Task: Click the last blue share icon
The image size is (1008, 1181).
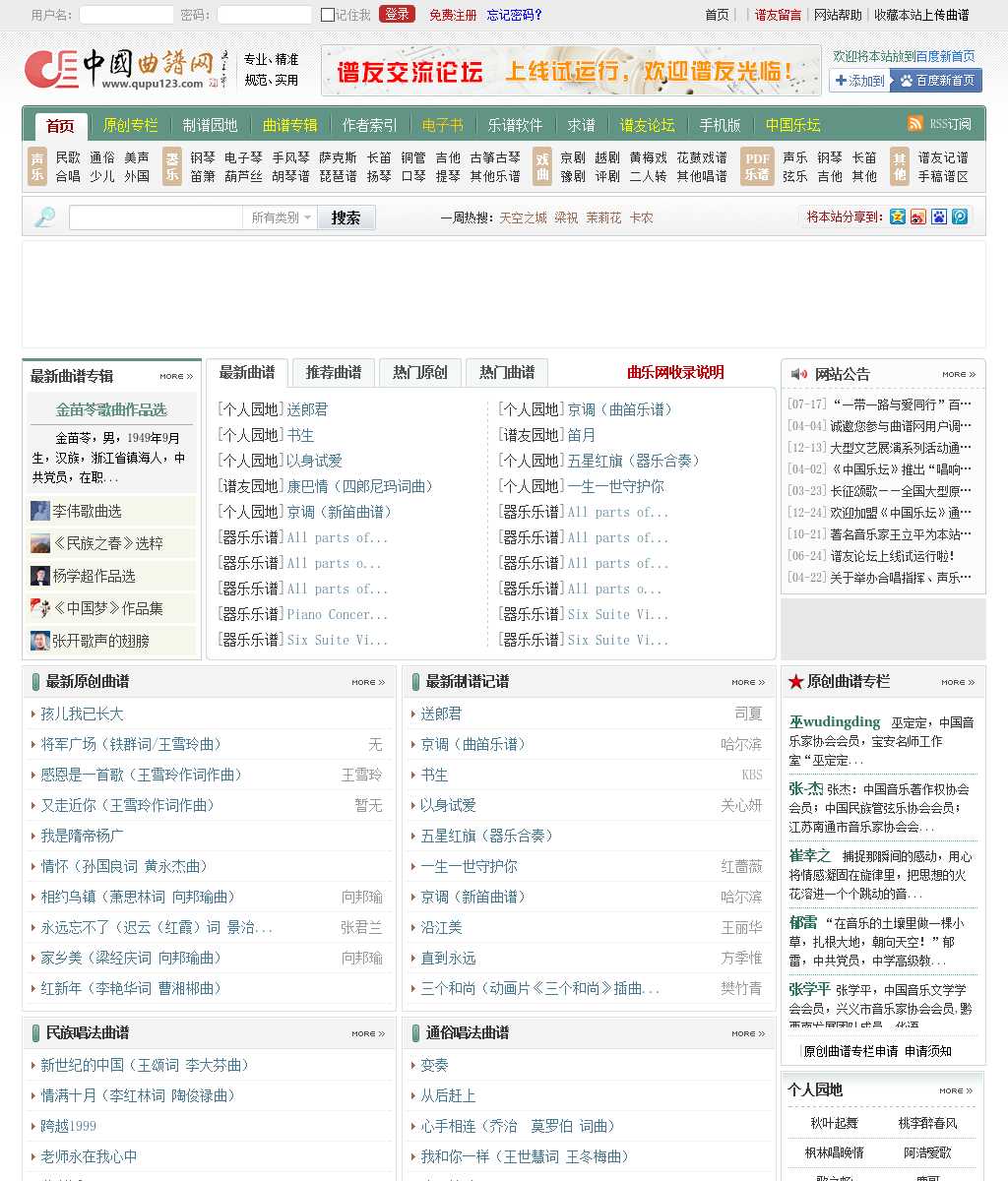Action: click(960, 217)
